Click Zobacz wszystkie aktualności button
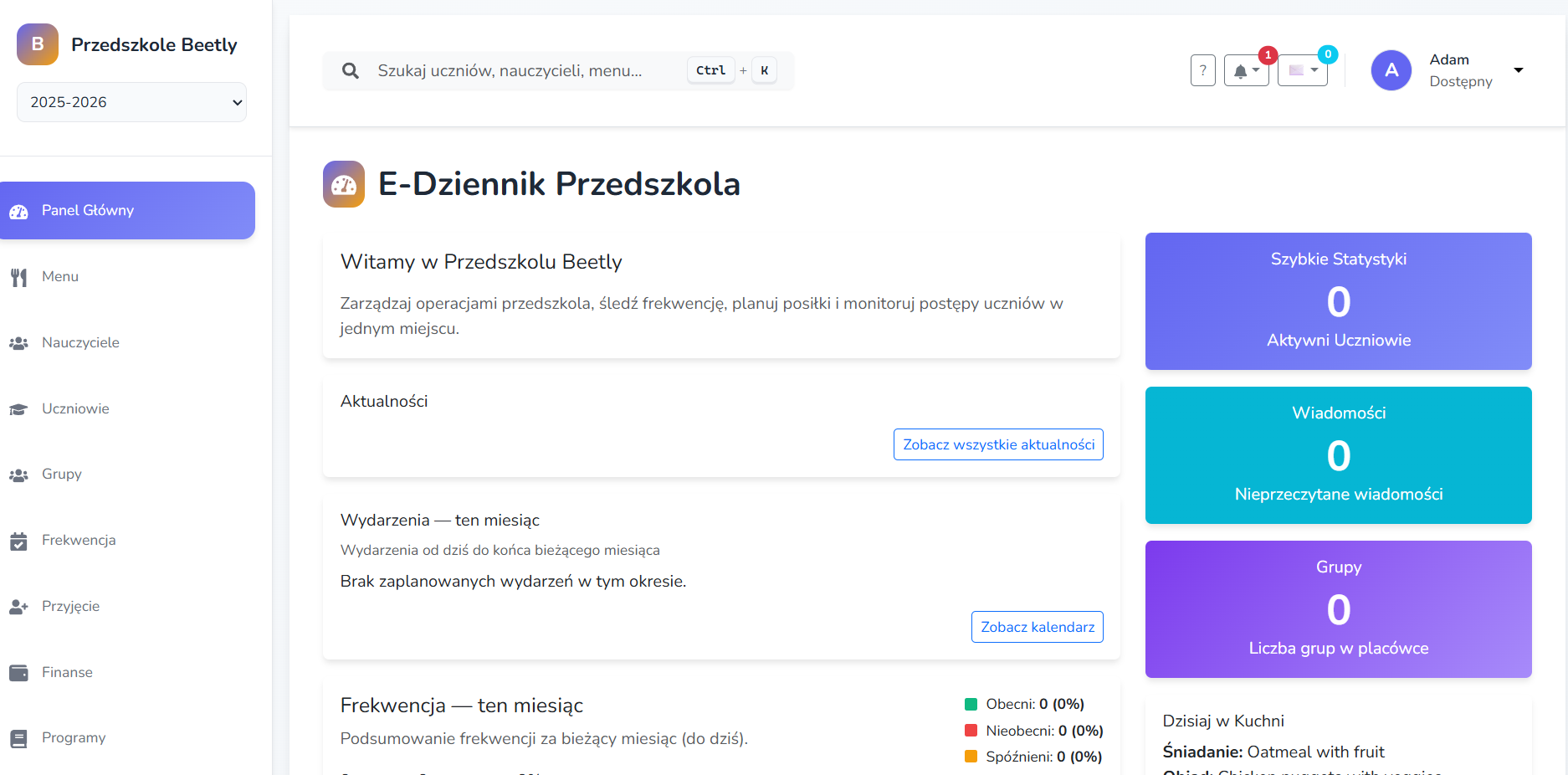 (x=998, y=444)
